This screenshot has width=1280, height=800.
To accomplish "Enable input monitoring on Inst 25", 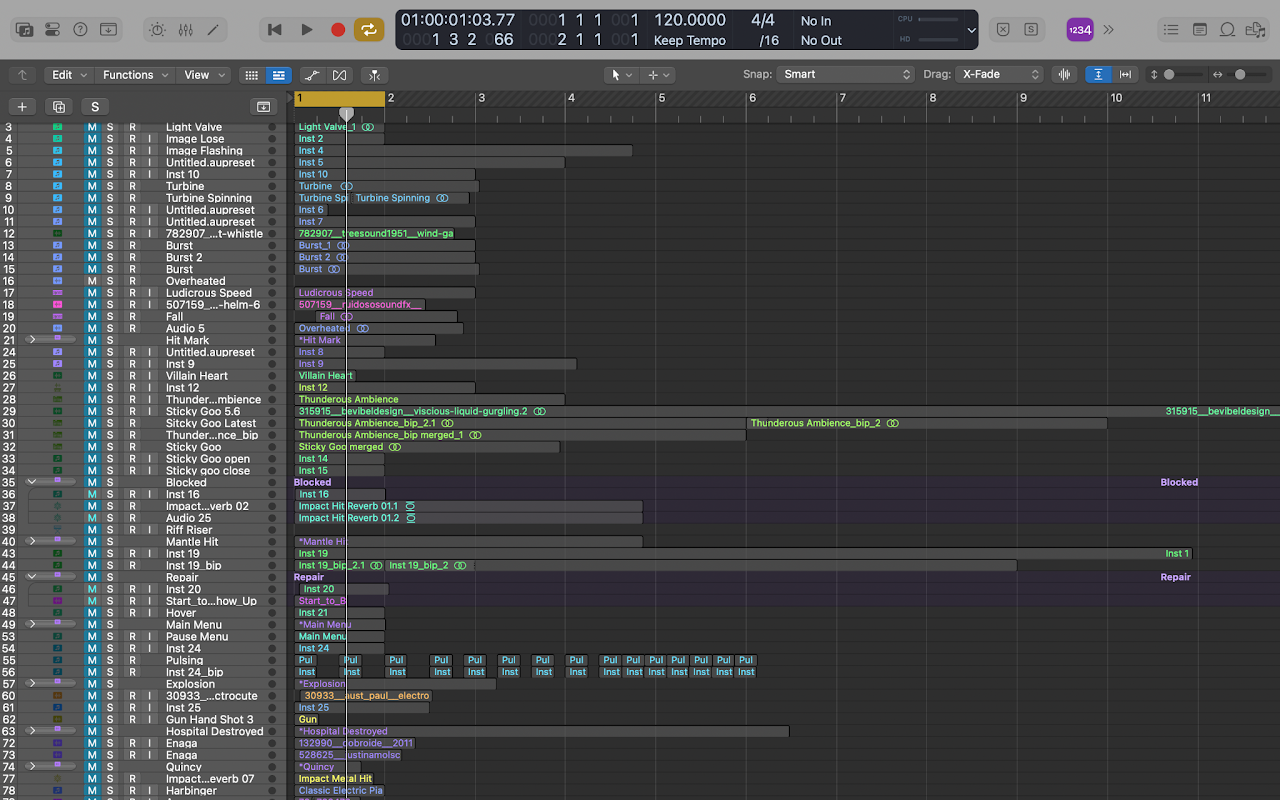I will click(x=149, y=708).
